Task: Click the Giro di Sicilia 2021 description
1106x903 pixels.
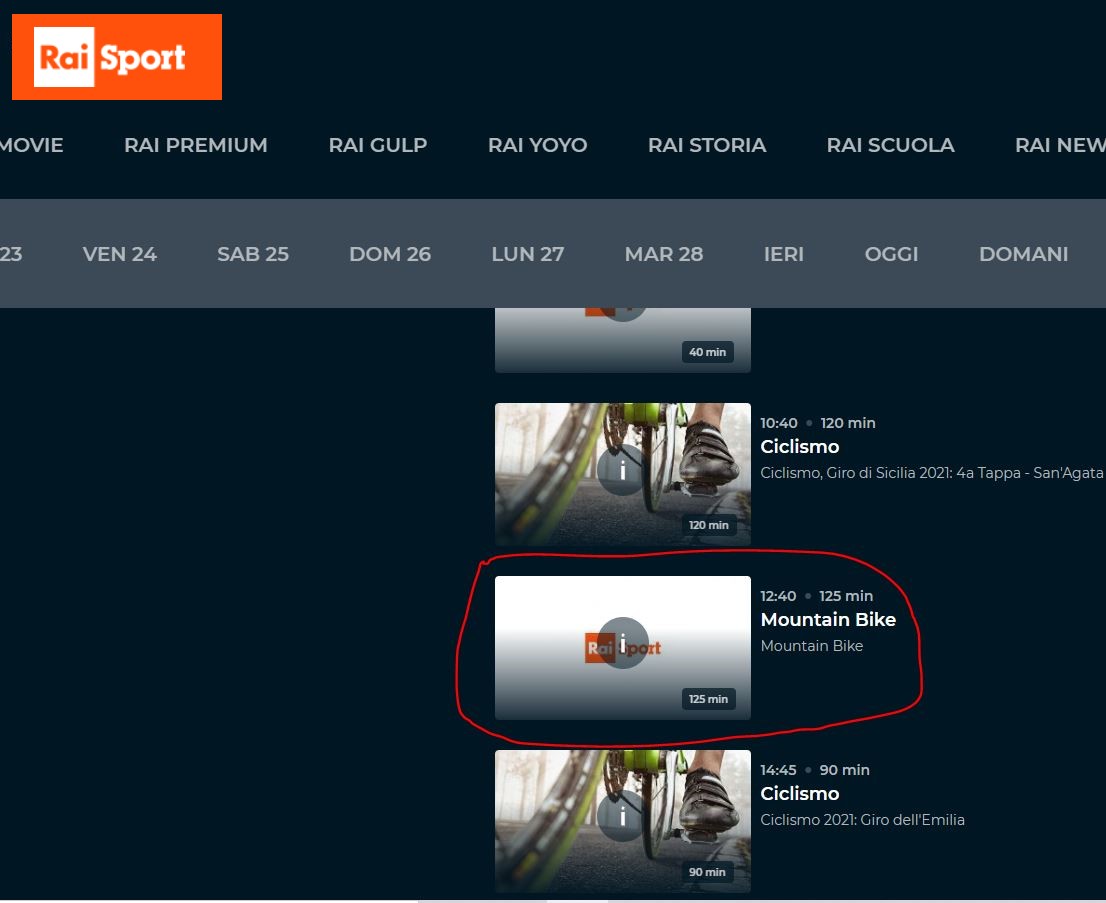Action: (932, 473)
